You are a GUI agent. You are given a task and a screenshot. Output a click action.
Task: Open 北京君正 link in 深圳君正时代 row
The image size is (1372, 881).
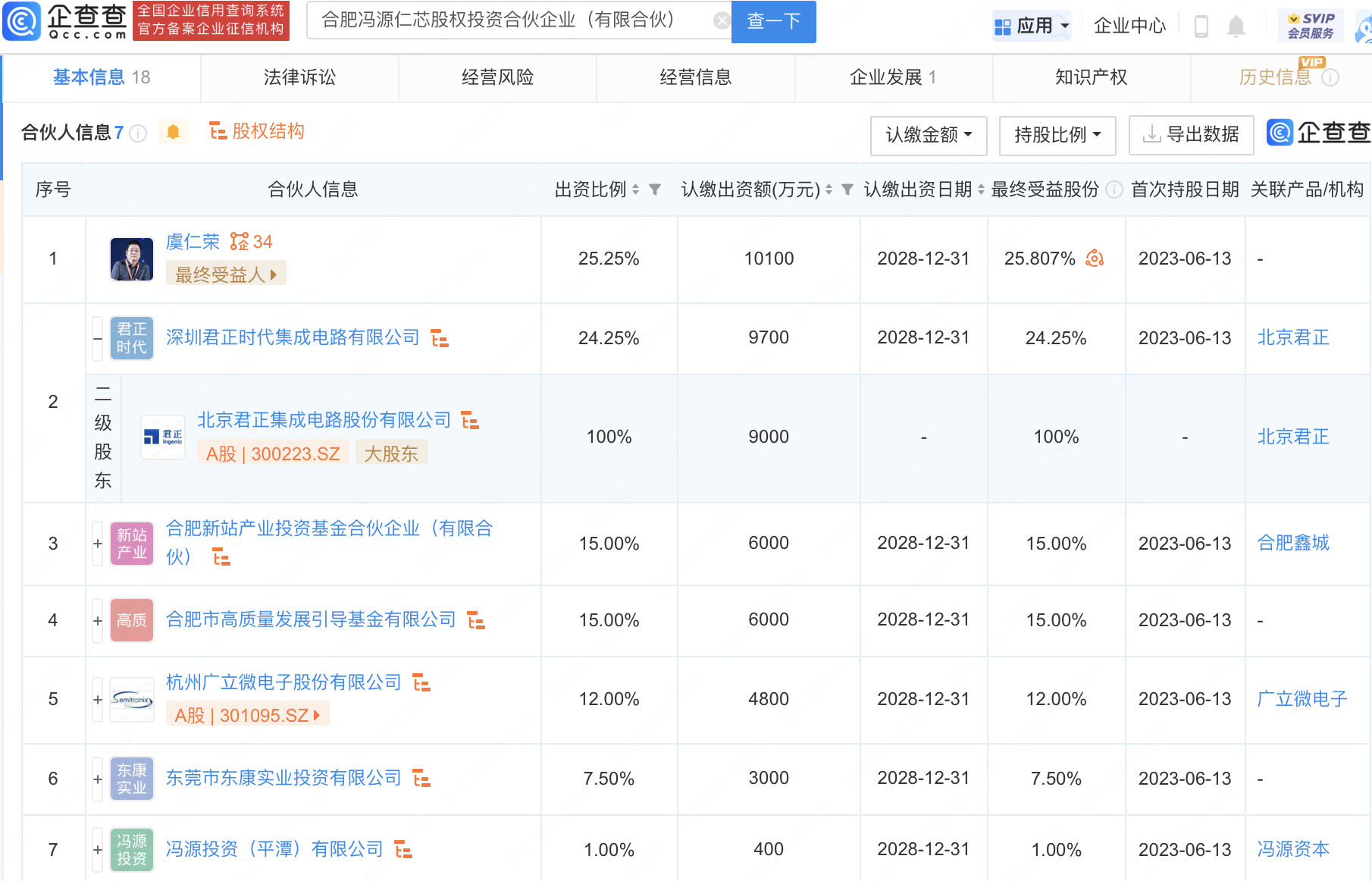click(x=1293, y=337)
